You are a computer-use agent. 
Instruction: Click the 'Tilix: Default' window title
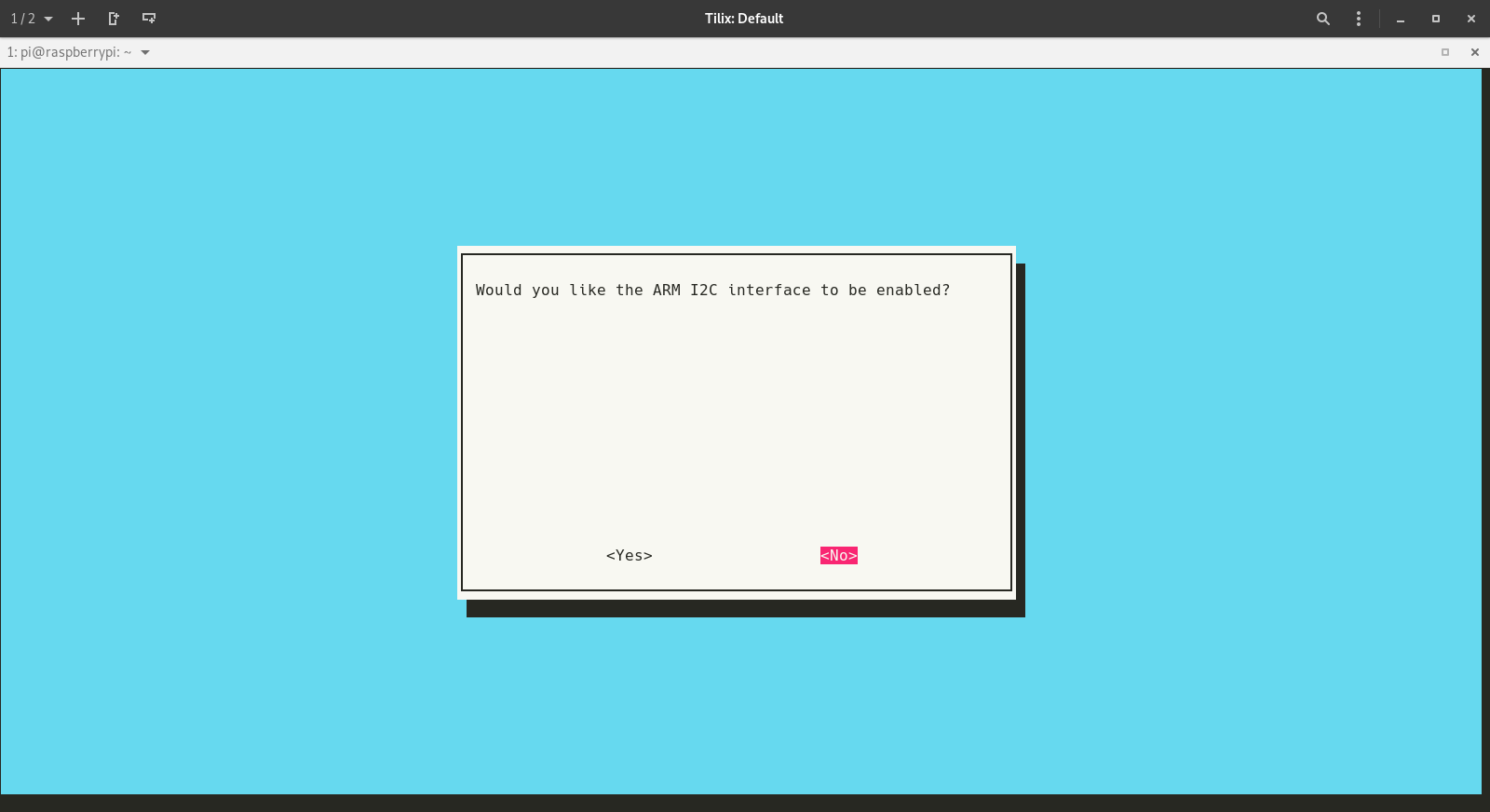pos(743,19)
